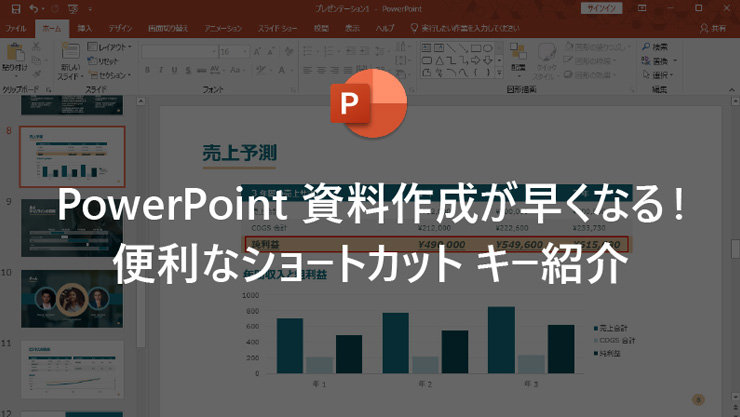
Task: Click the slide title 売上予測
Action: point(239,153)
